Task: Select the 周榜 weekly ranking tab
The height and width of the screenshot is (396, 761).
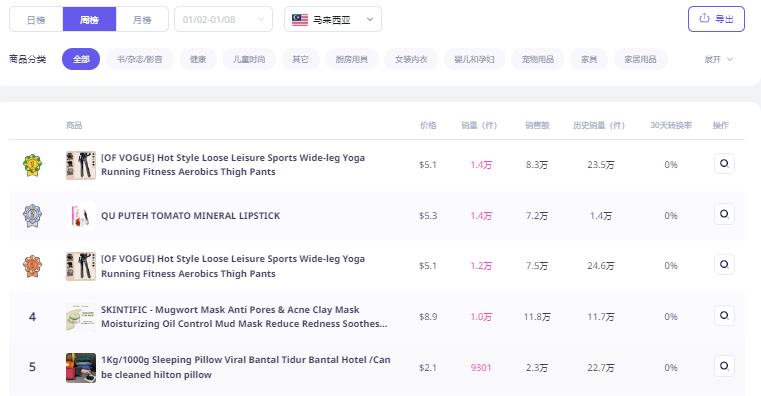Action: [89, 19]
